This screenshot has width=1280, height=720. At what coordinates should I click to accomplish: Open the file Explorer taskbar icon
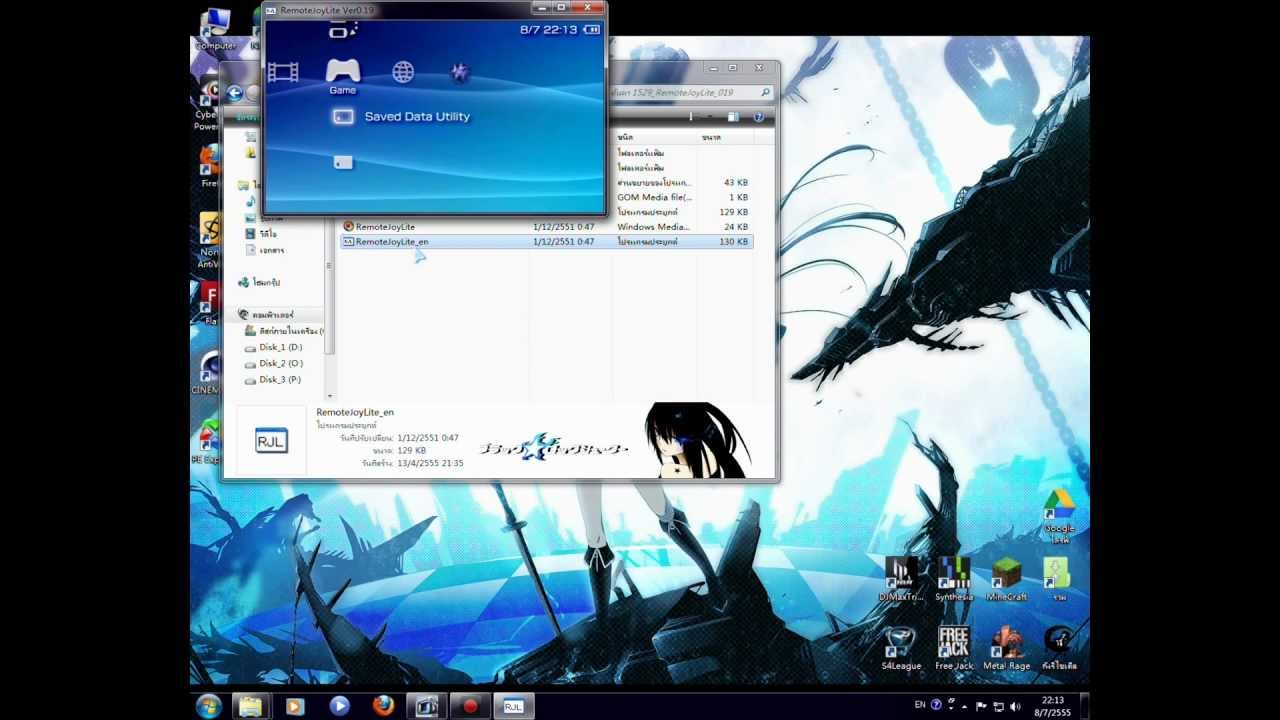click(250, 706)
